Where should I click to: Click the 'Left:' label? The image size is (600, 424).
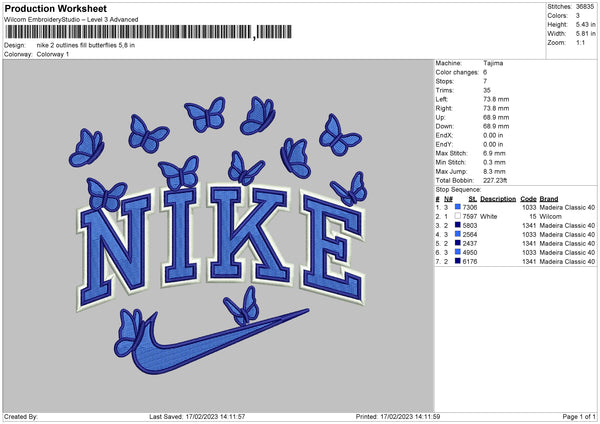click(x=442, y=99)
